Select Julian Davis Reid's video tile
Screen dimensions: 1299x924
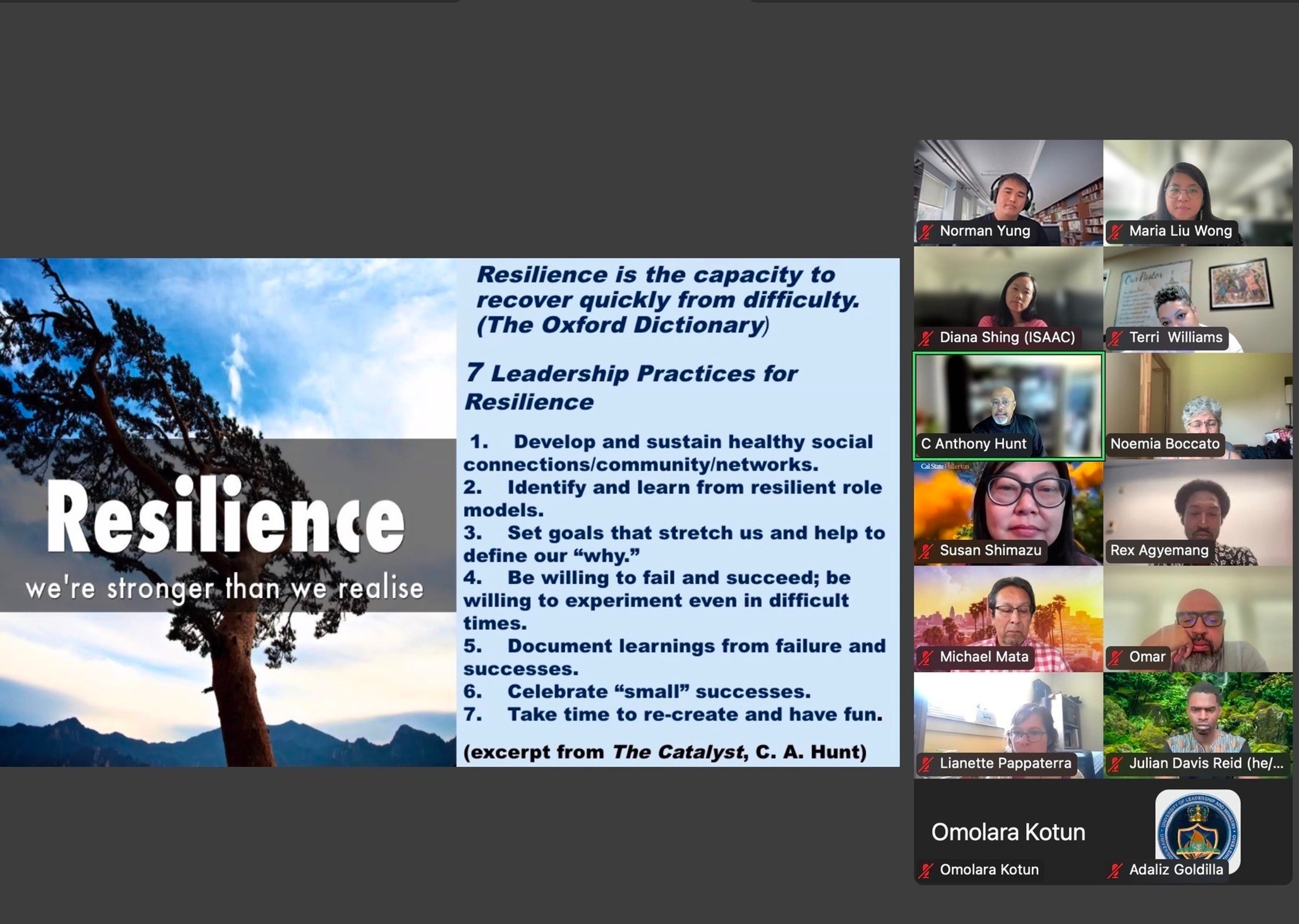click(1198, 725)
